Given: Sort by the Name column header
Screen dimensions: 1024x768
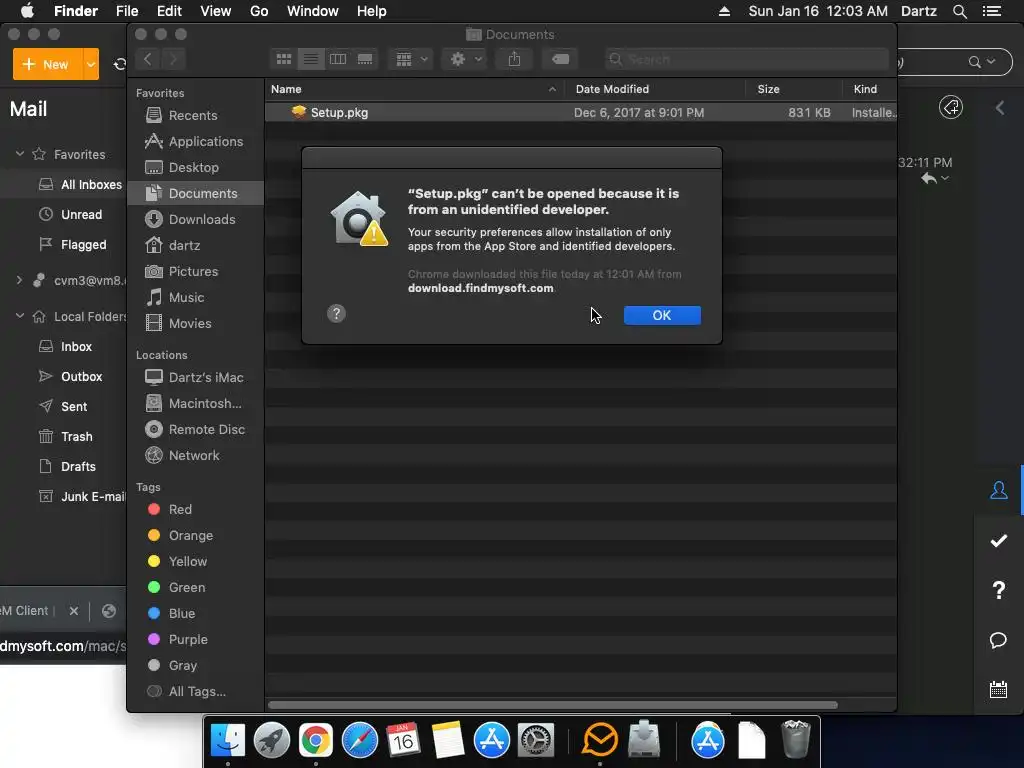Looking at the screenshot, I should 414,89.
